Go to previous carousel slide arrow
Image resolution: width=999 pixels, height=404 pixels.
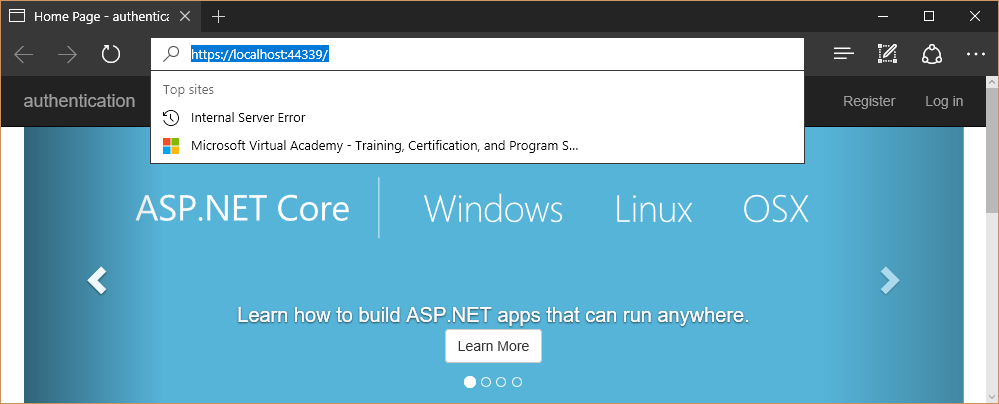click(97, 281)
